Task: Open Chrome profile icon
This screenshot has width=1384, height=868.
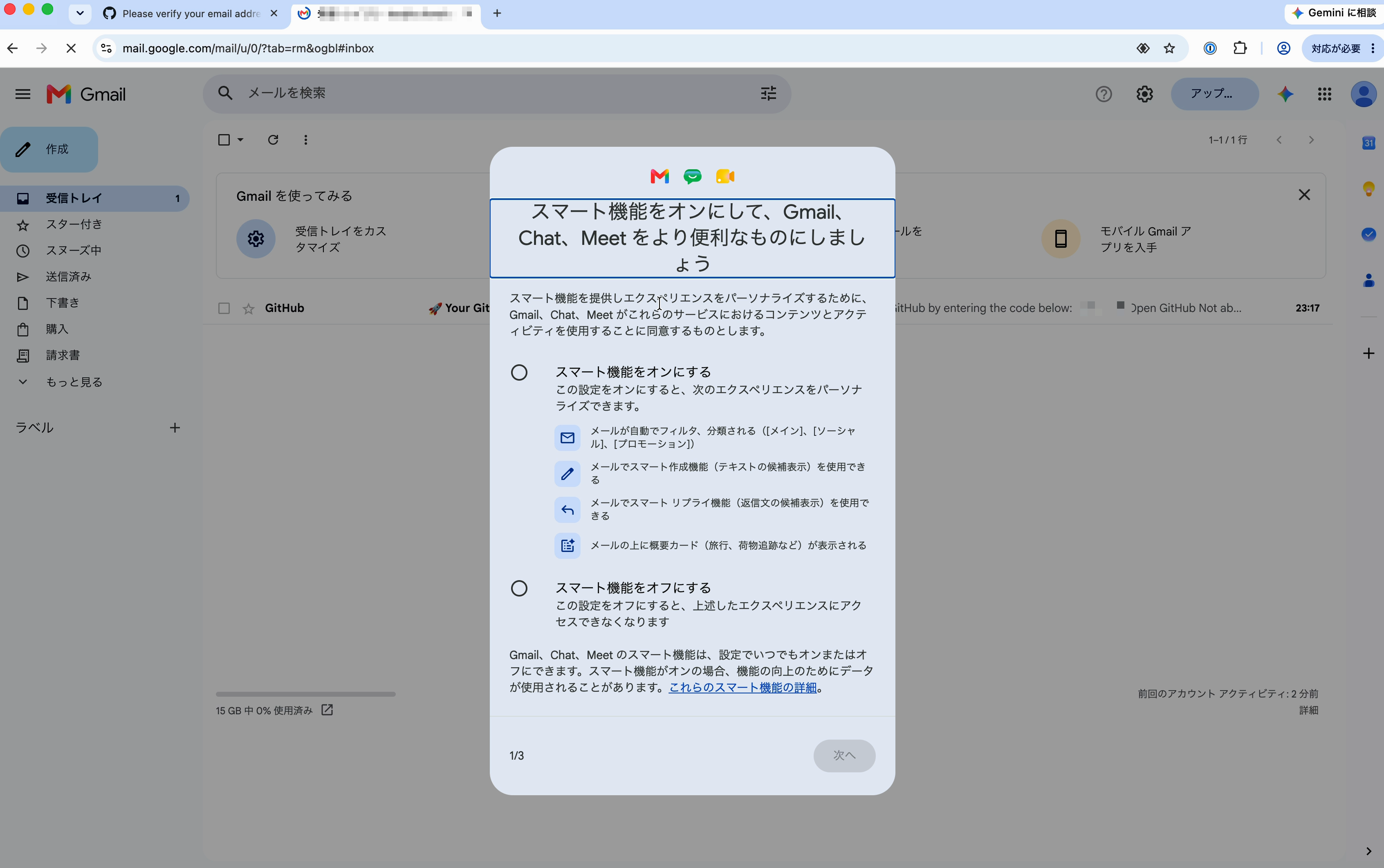Action: (1283, 48)
